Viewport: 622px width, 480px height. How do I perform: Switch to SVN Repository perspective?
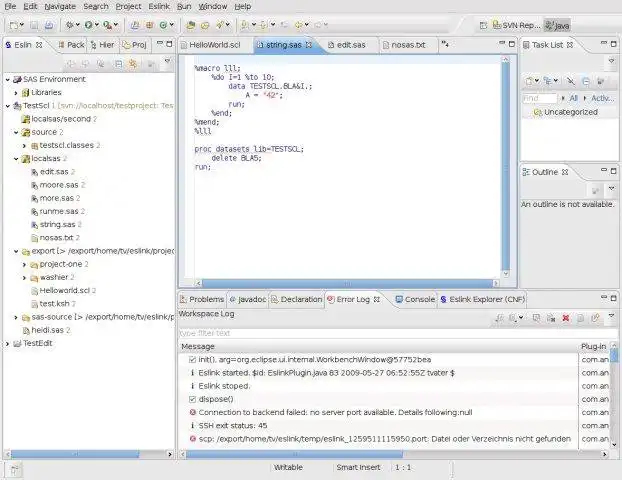(x=516, y=25)
